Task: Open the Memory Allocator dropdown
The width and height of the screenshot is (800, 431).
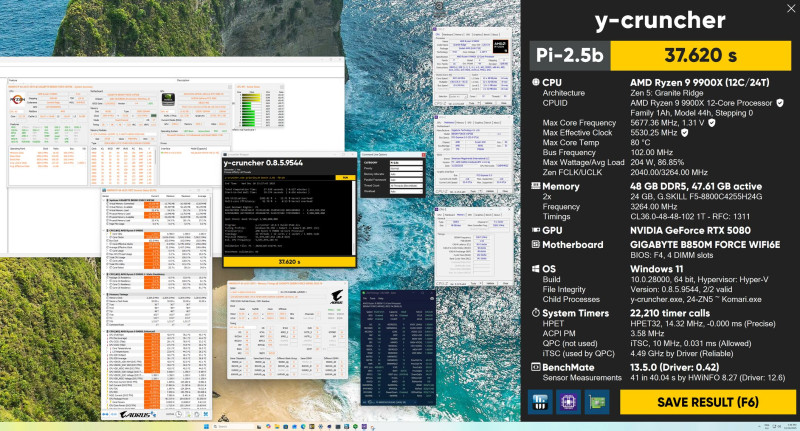Action: point(406,174)
